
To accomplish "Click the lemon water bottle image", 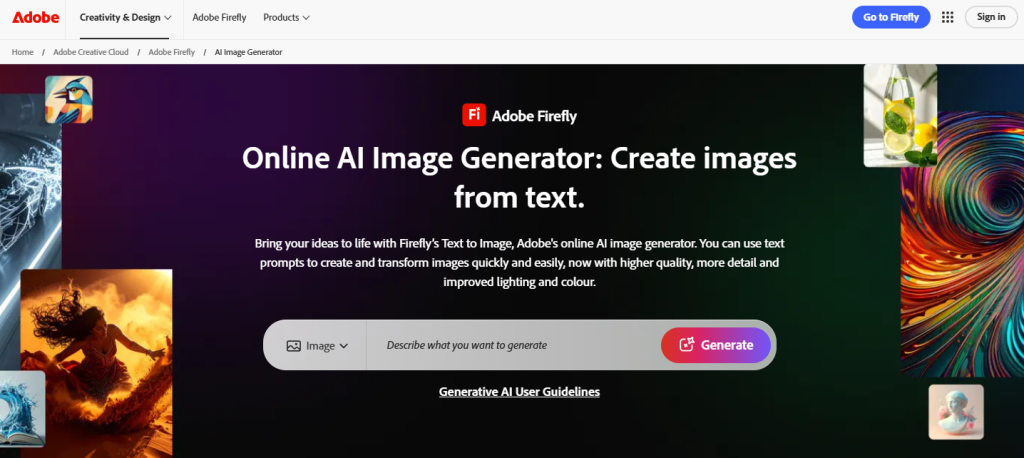I will (x=900, y=116).
